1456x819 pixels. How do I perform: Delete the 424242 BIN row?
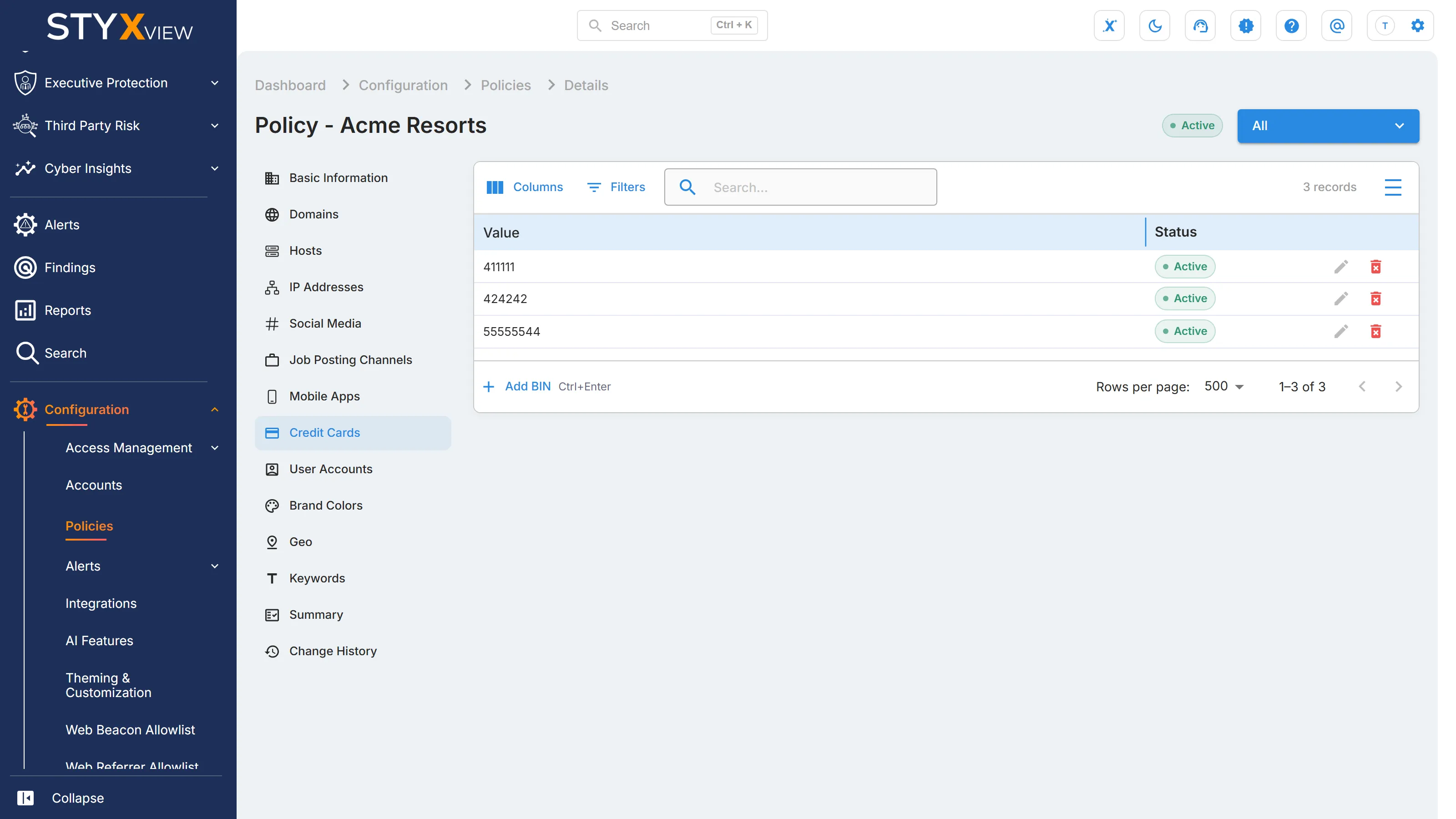1376,298
